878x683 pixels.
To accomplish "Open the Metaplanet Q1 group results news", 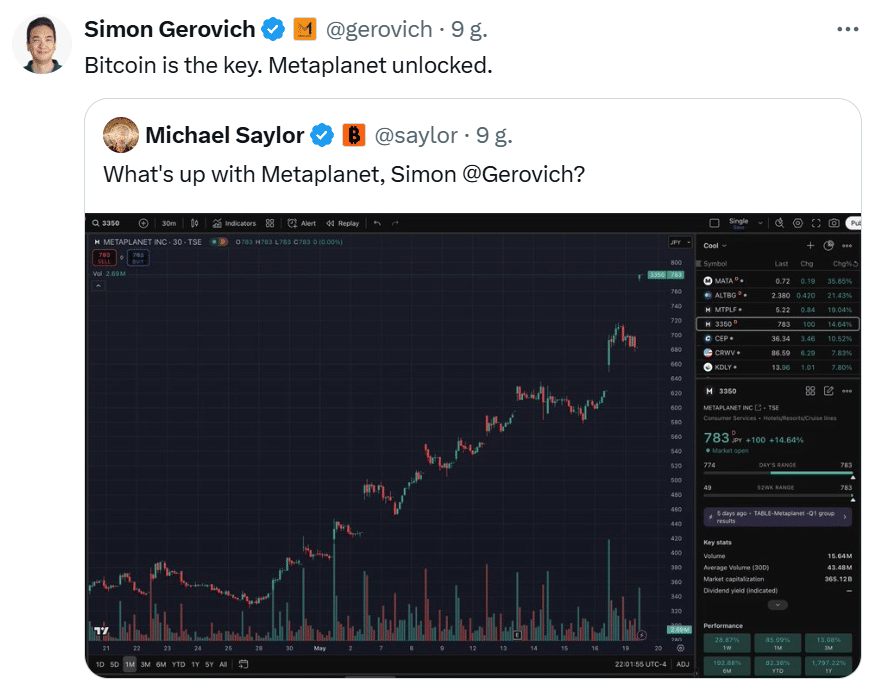I will coord(777,517).
